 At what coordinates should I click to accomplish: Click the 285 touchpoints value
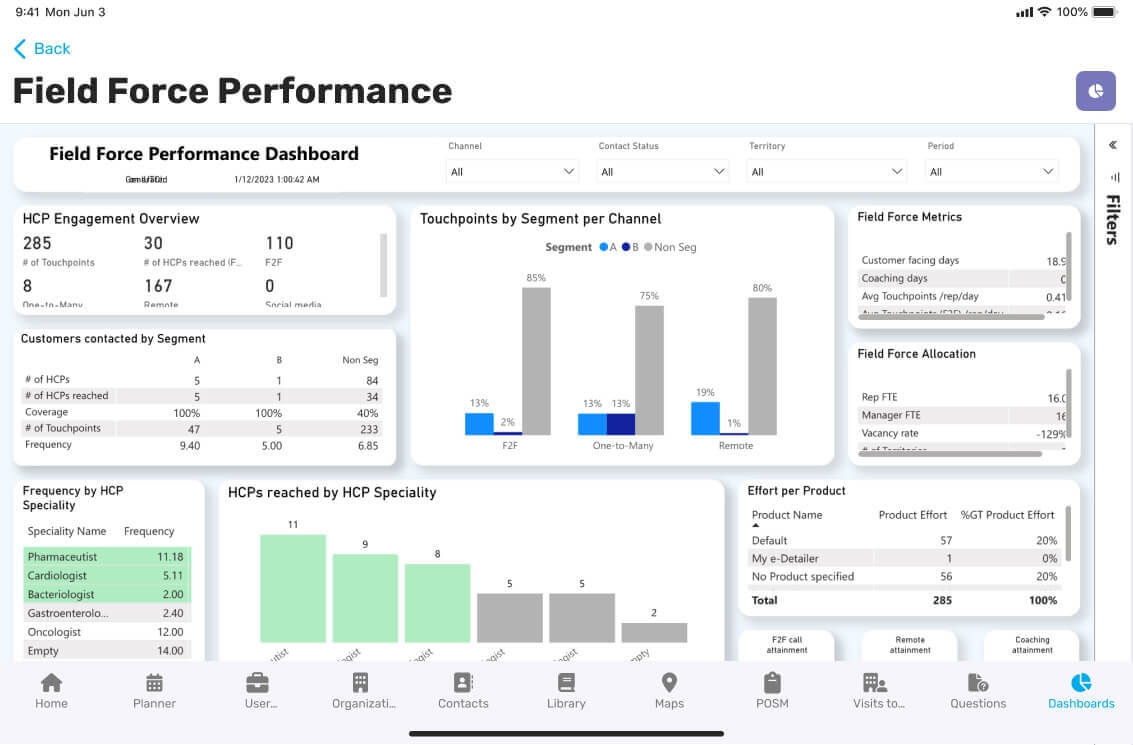coord(37,244)
